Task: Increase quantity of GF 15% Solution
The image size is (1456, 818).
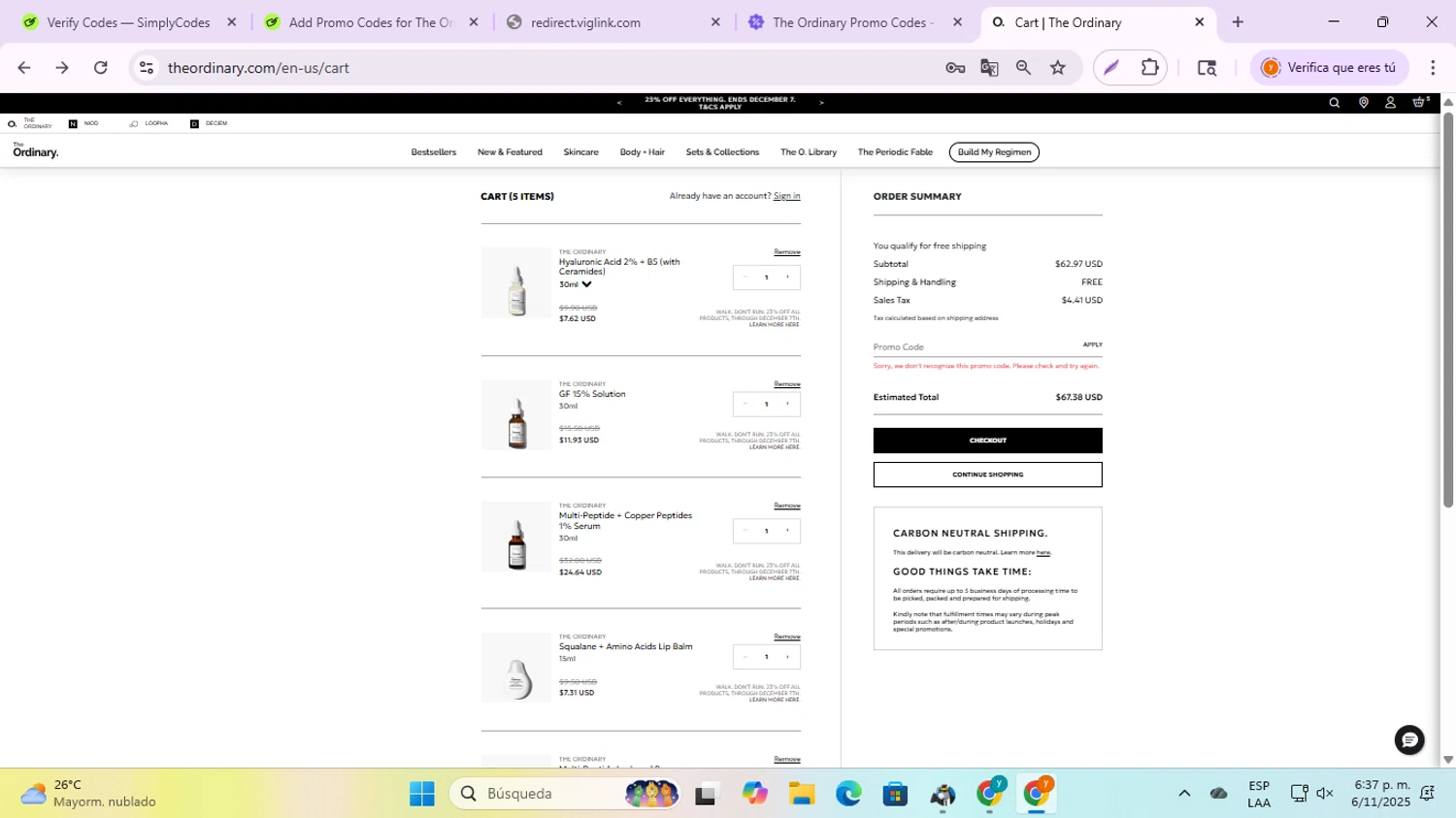Action: pos(787,404)
